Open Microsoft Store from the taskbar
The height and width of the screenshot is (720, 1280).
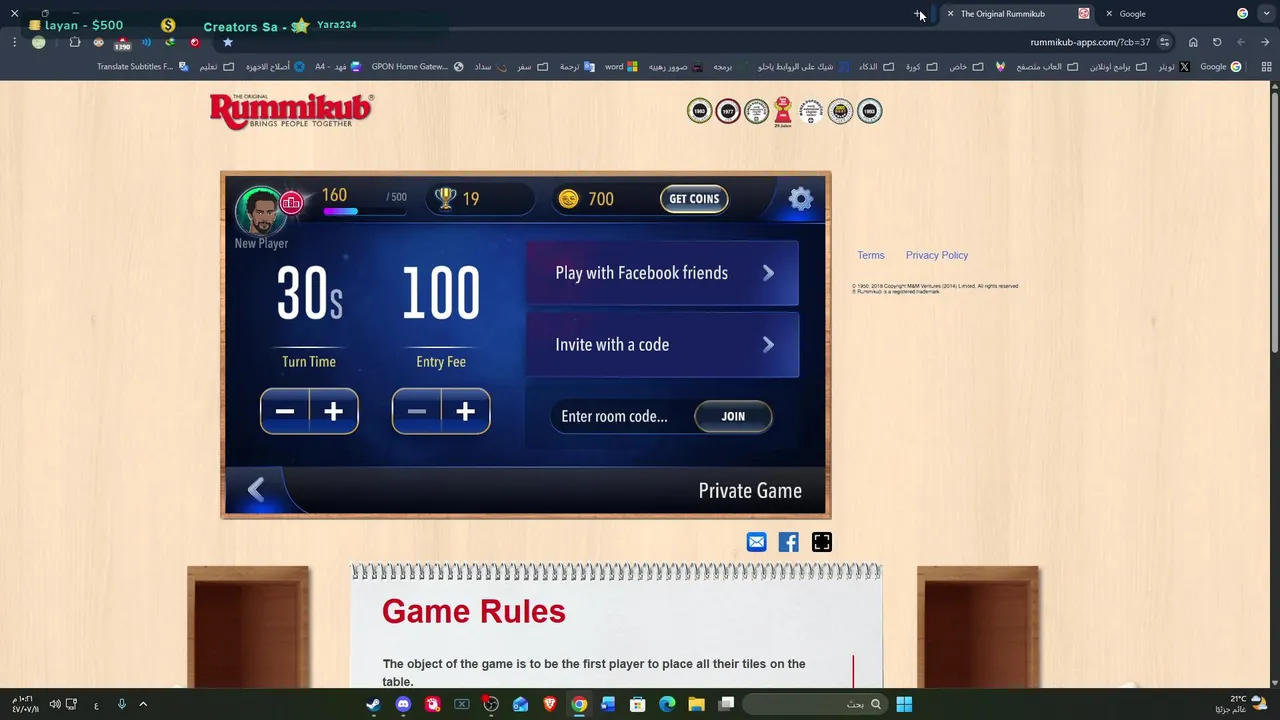coord(637,704)
